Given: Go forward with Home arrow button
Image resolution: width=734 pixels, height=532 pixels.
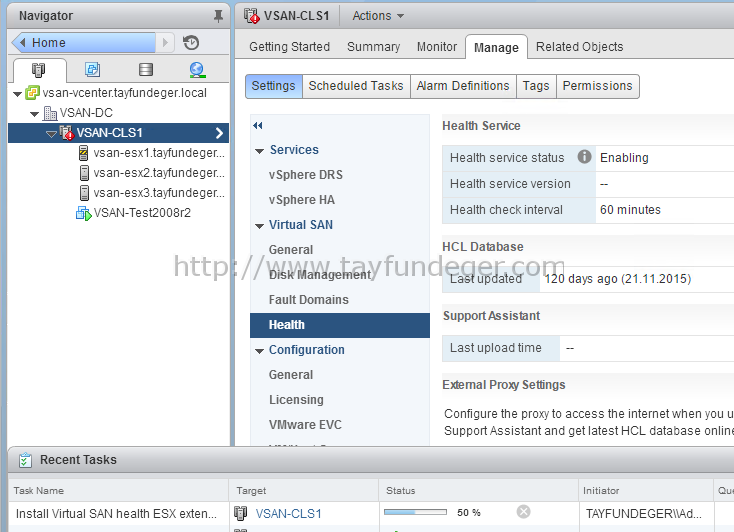Looking at the screenshot, I should click(165, 43).
